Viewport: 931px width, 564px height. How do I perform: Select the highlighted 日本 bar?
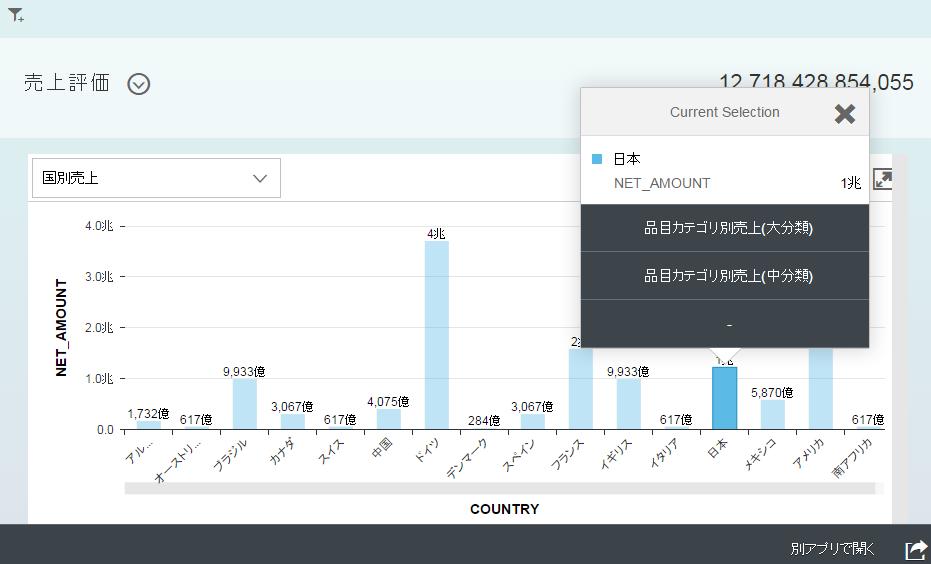[724, 398]
